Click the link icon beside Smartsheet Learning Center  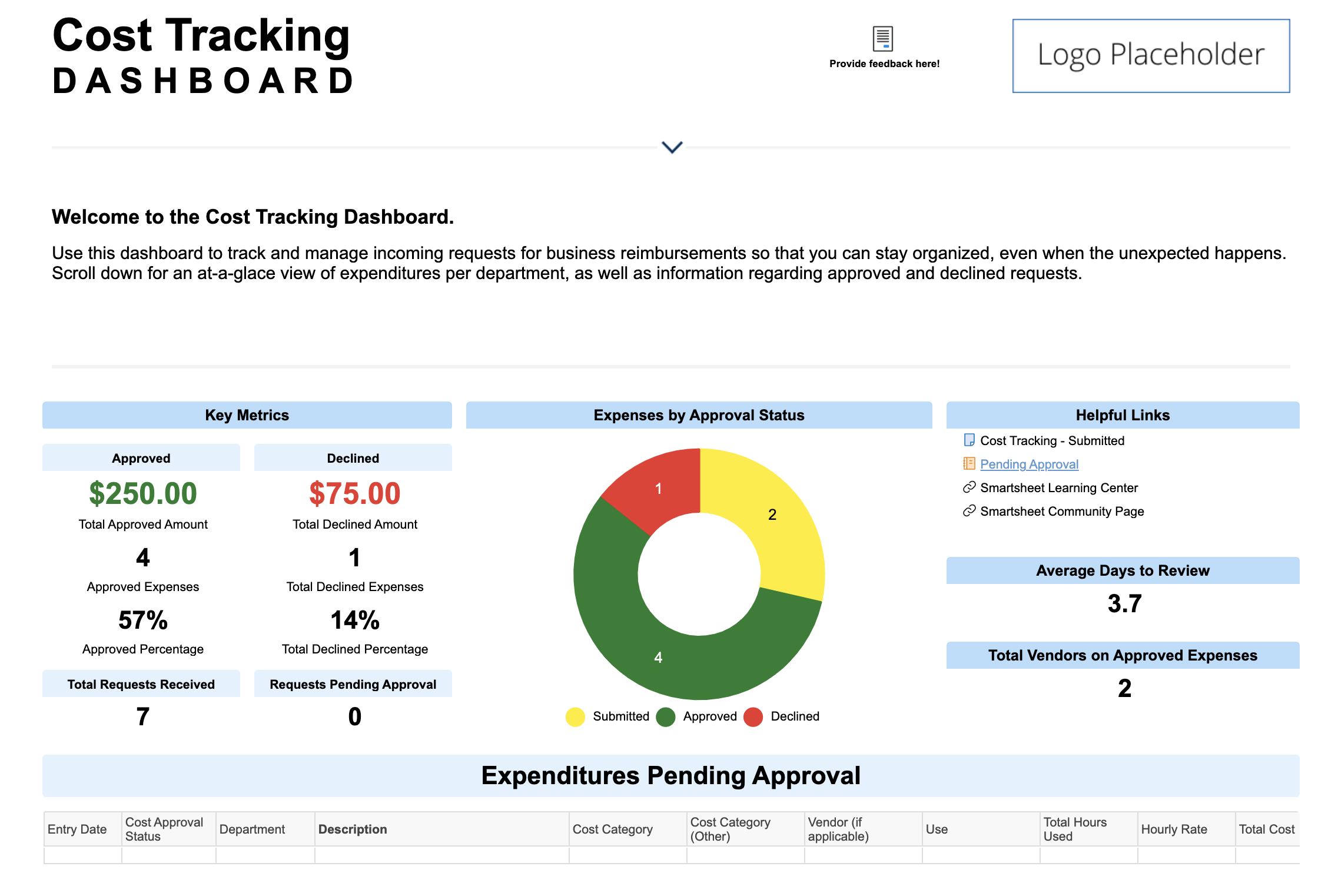pos(969,487)
